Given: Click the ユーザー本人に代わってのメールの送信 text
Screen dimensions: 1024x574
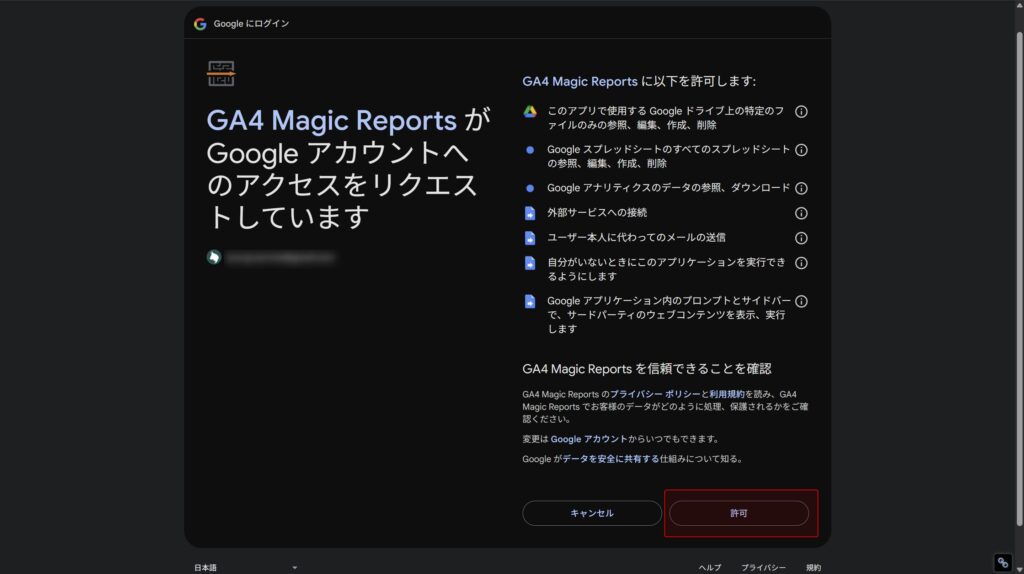Looking at the screenshot, I should [x=636, y=238].
